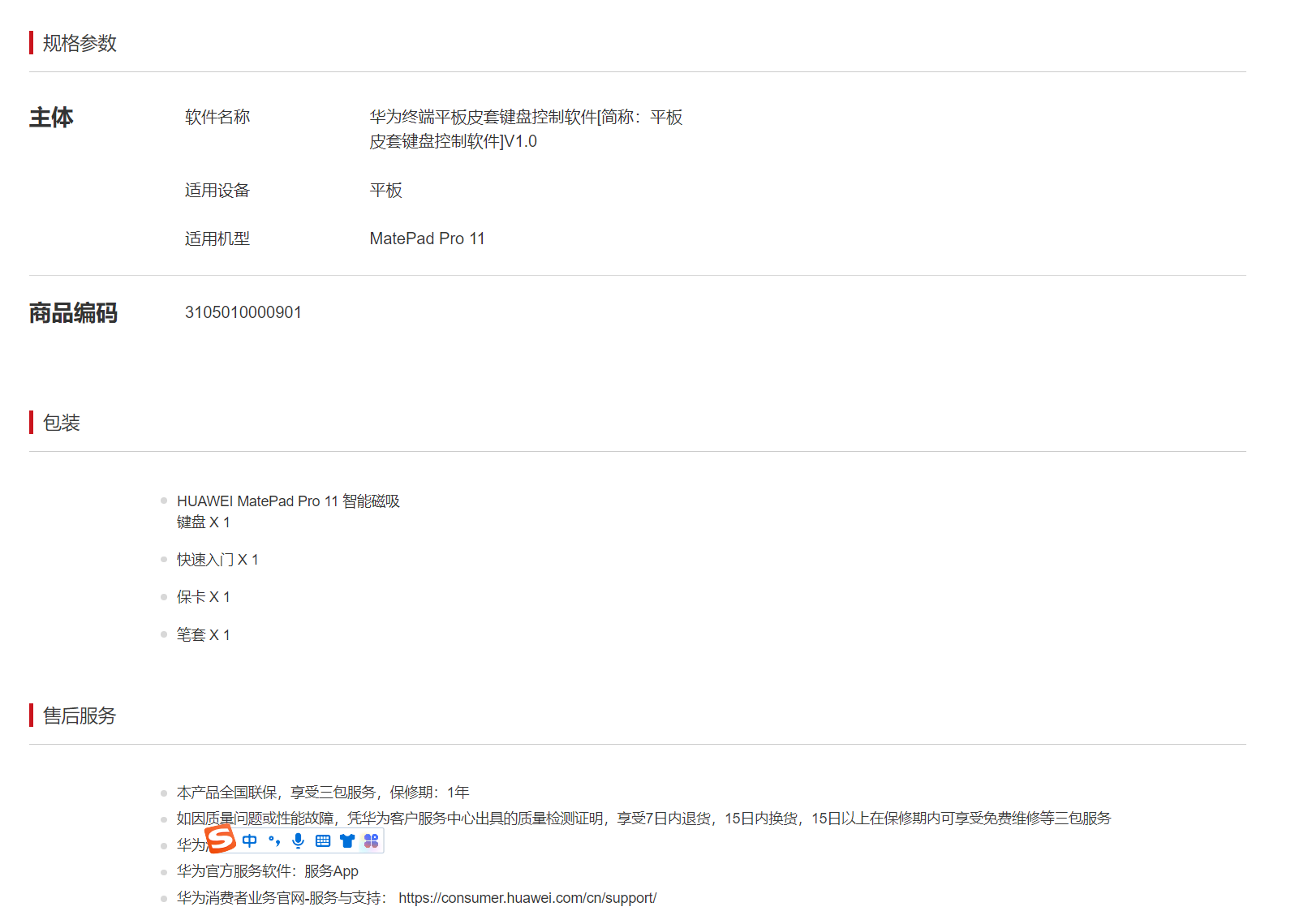Select the product code 3105010000901
Viewport: 1295px width, 924px height.
243,312
